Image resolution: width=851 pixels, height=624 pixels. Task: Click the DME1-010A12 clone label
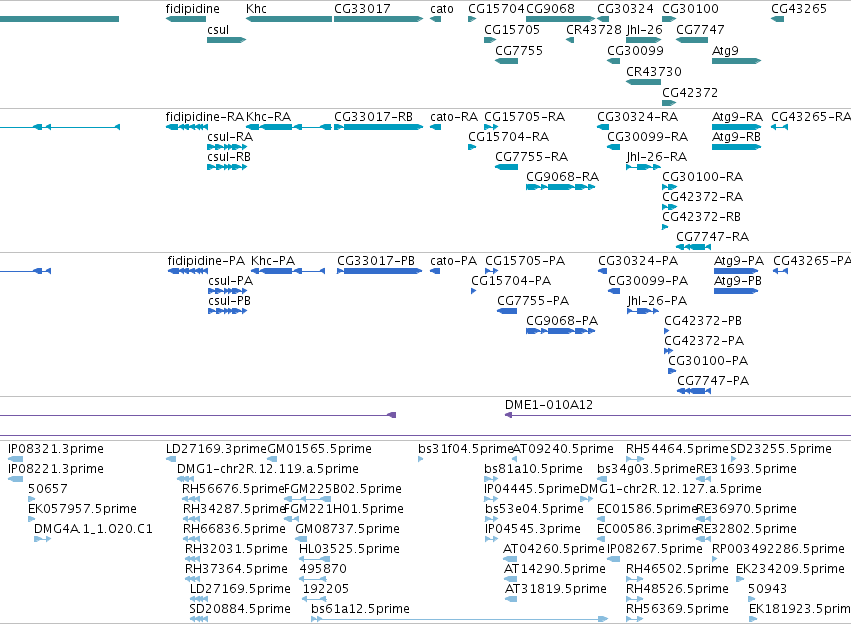pyautogui.click(x=549, y=405)
